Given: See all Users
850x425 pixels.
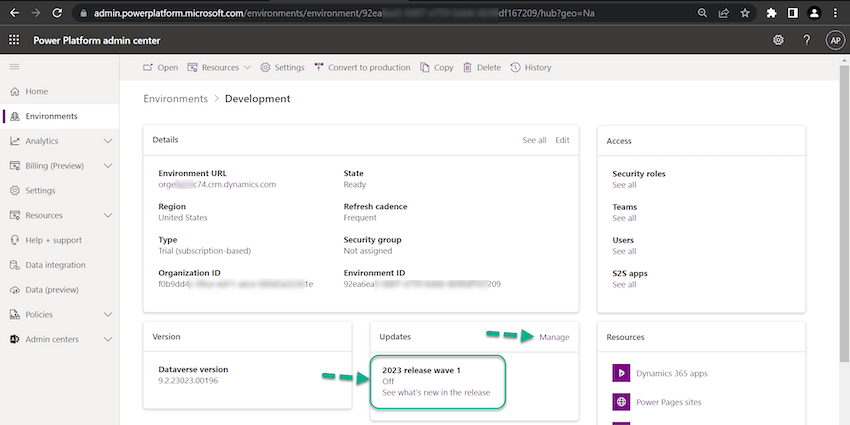Looking at the screenshot, I should (624, 251).
